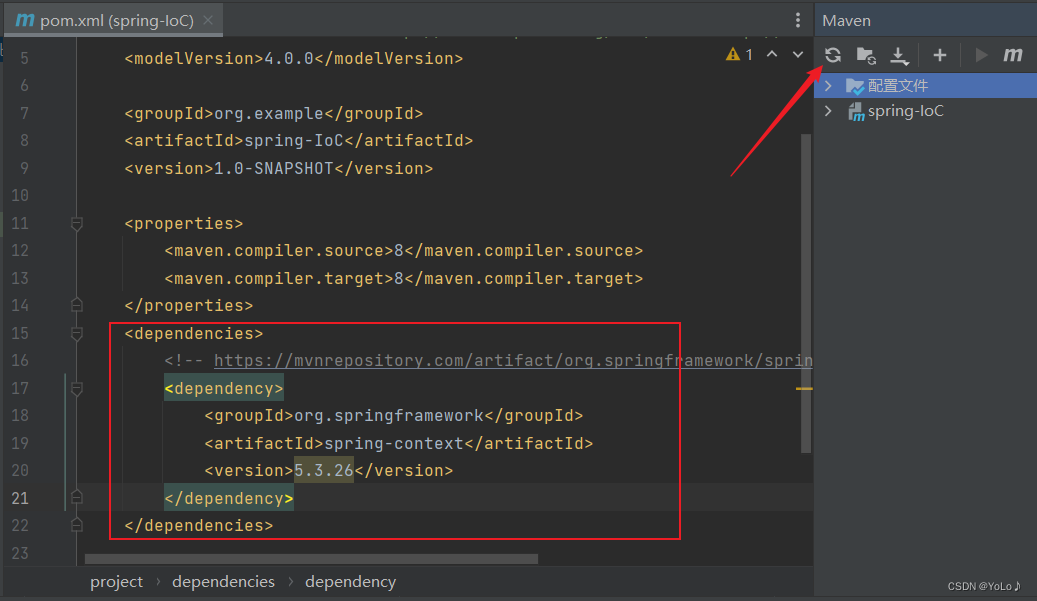This screenshot has height=601, width=1037.
Task: Select spring-IoC row in Maven tree
Action: [x=926, y=111]
